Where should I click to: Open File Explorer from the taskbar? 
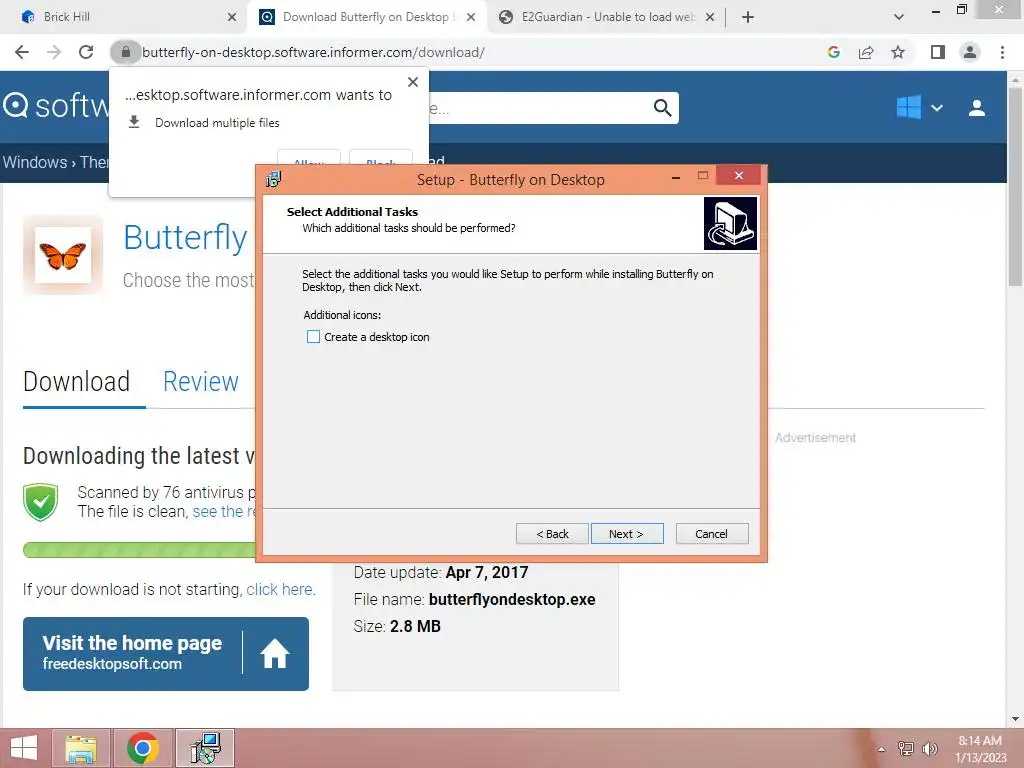click(80, 748)
